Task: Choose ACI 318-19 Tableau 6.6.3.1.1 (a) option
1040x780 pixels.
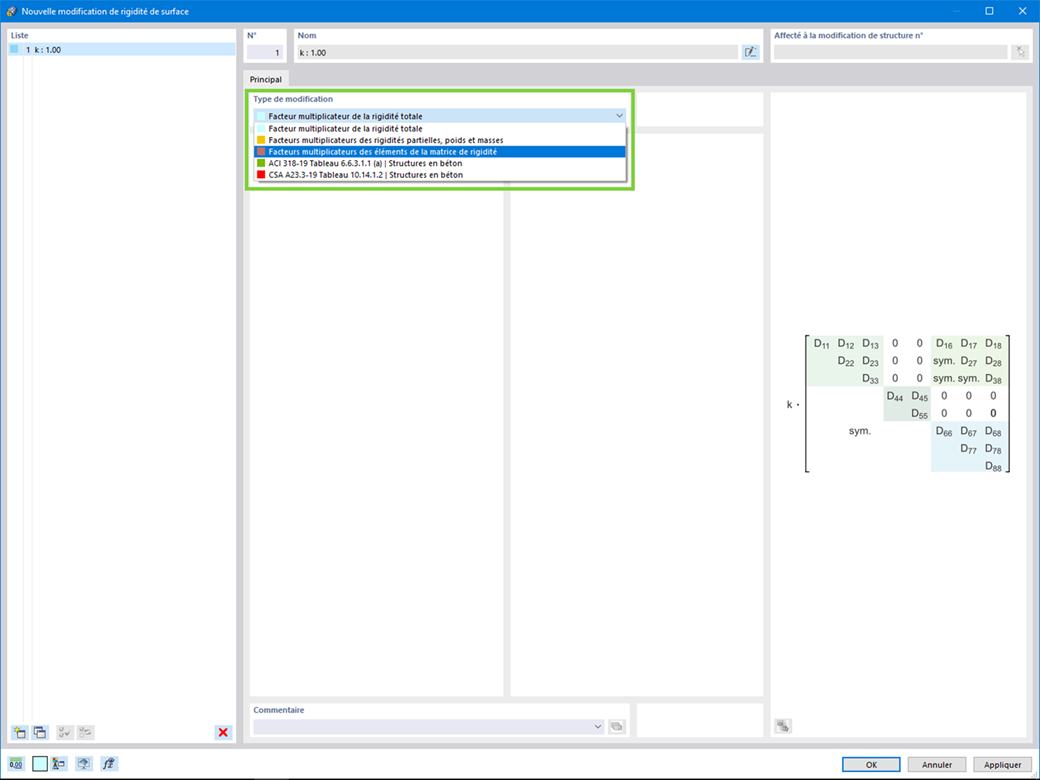Action: (x=440, y=163)
